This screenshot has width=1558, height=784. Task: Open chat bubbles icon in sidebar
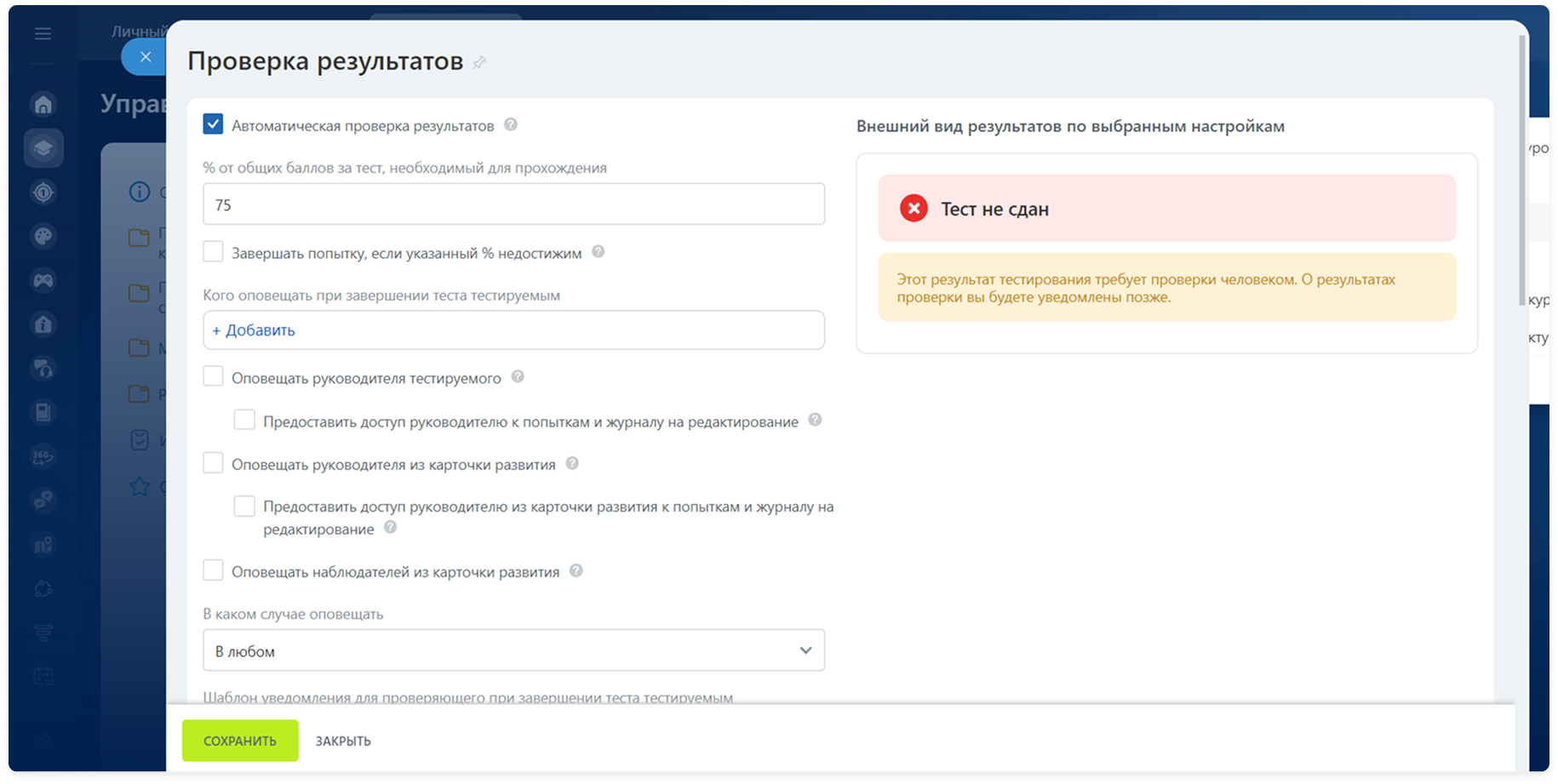pyautogui.click(x=43, y=501)
